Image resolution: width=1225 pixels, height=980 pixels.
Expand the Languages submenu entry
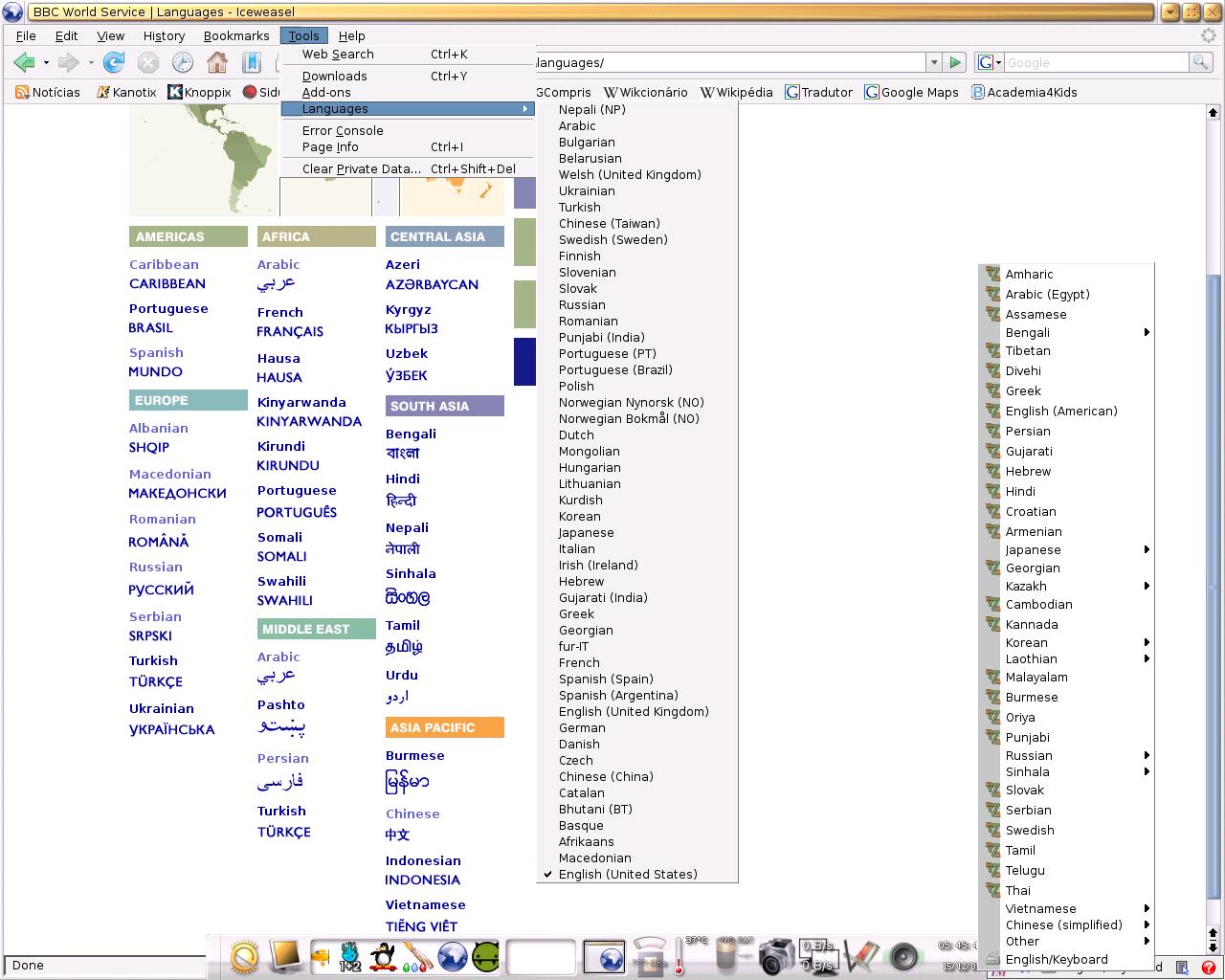click(408, 109)
